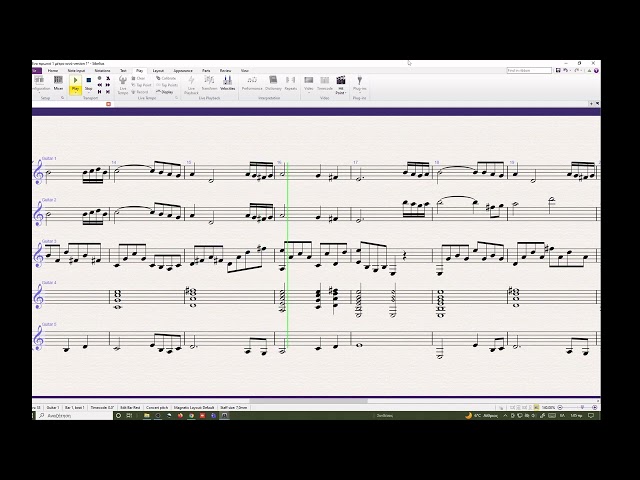Image resolution: width=640 pixels, height=480 pixels.
Task: Open the Mixer panel
Action: 58,83
